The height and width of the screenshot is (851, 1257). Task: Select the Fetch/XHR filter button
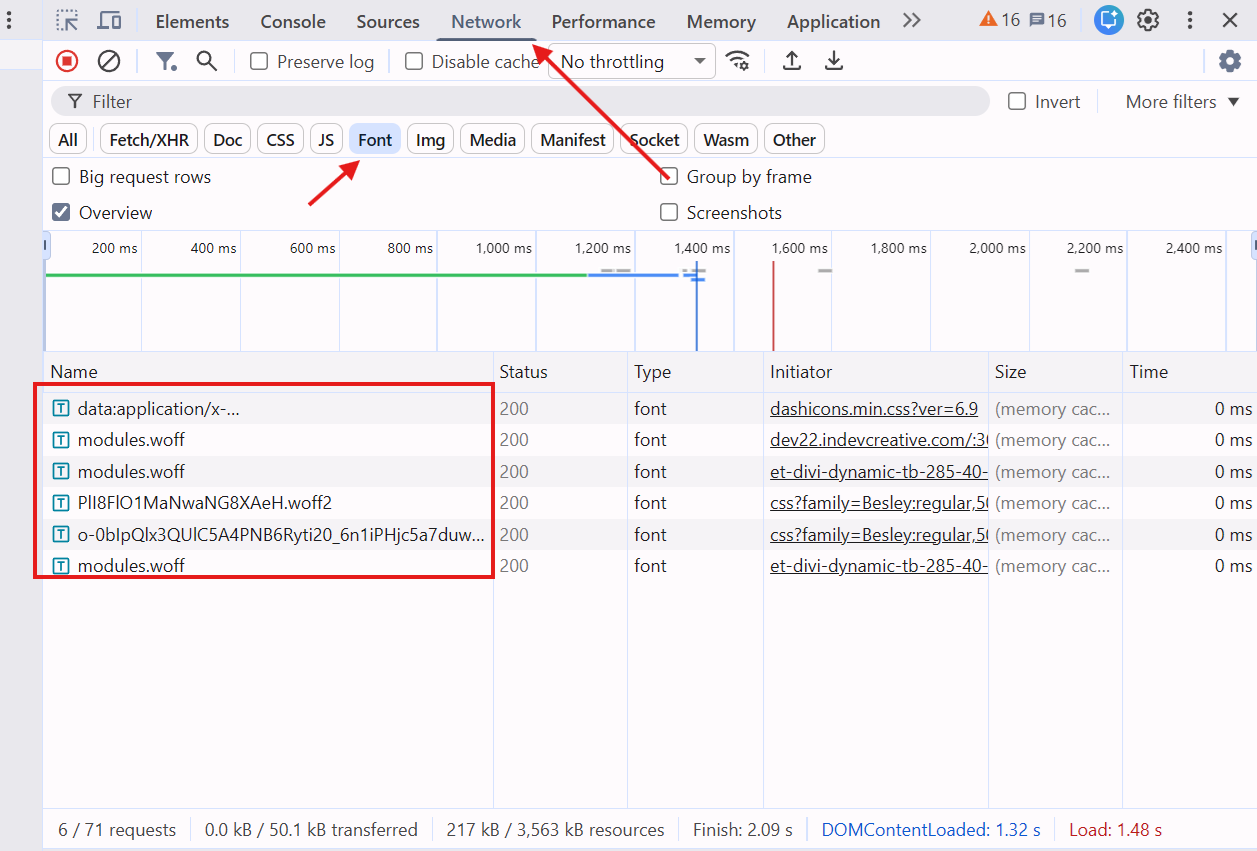[149, 140]
